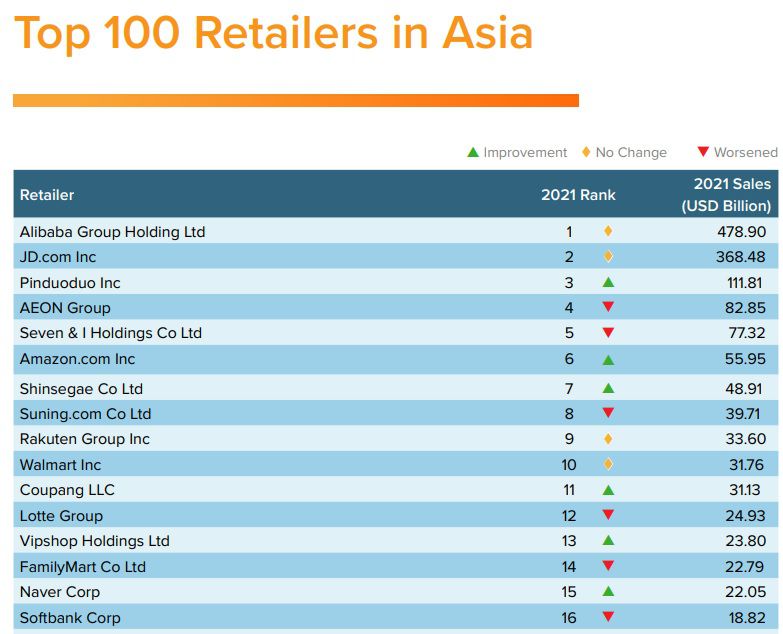Click the green Improvement triangle in the legend
The image size is (783, 634).
(473, 152)
